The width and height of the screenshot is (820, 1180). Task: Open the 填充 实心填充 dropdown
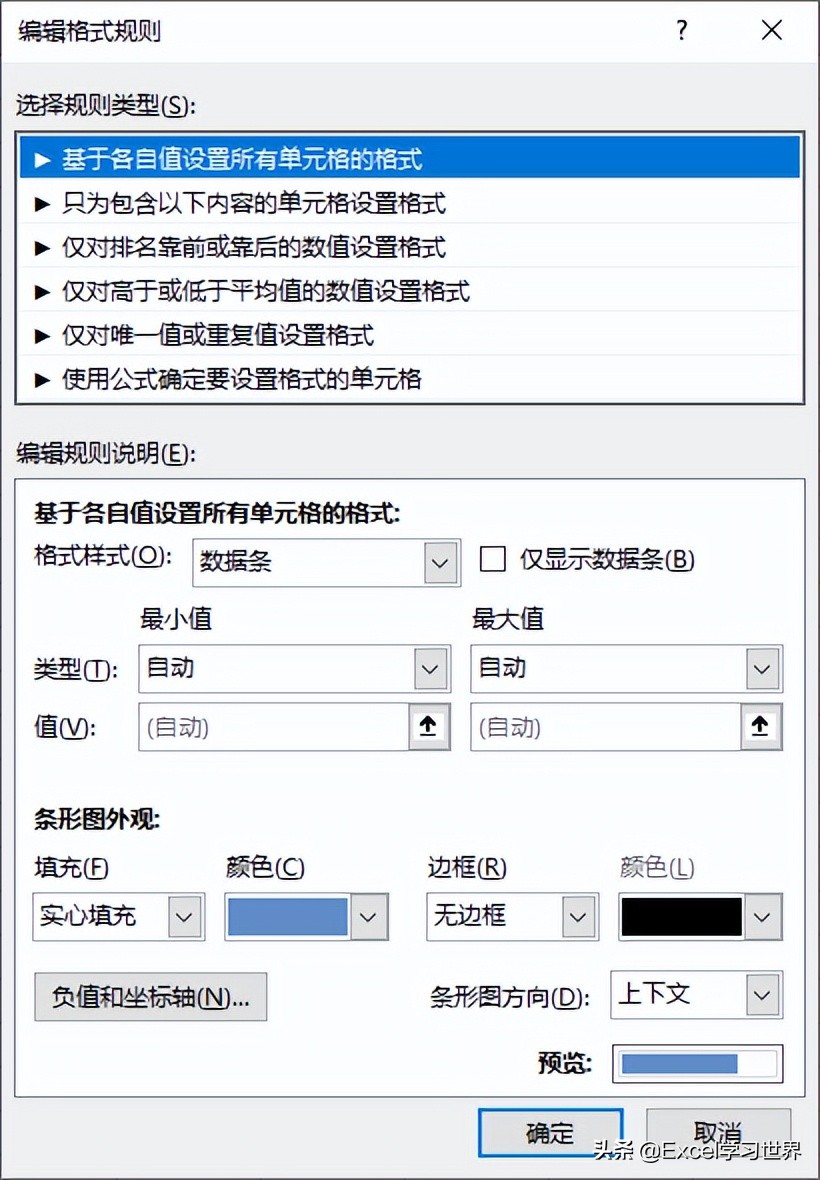pos(119,917)
